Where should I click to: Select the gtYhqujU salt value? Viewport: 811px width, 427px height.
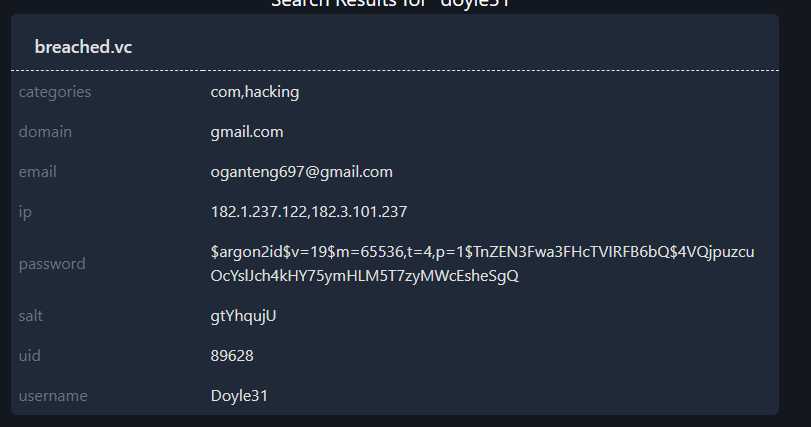(243, 316)
